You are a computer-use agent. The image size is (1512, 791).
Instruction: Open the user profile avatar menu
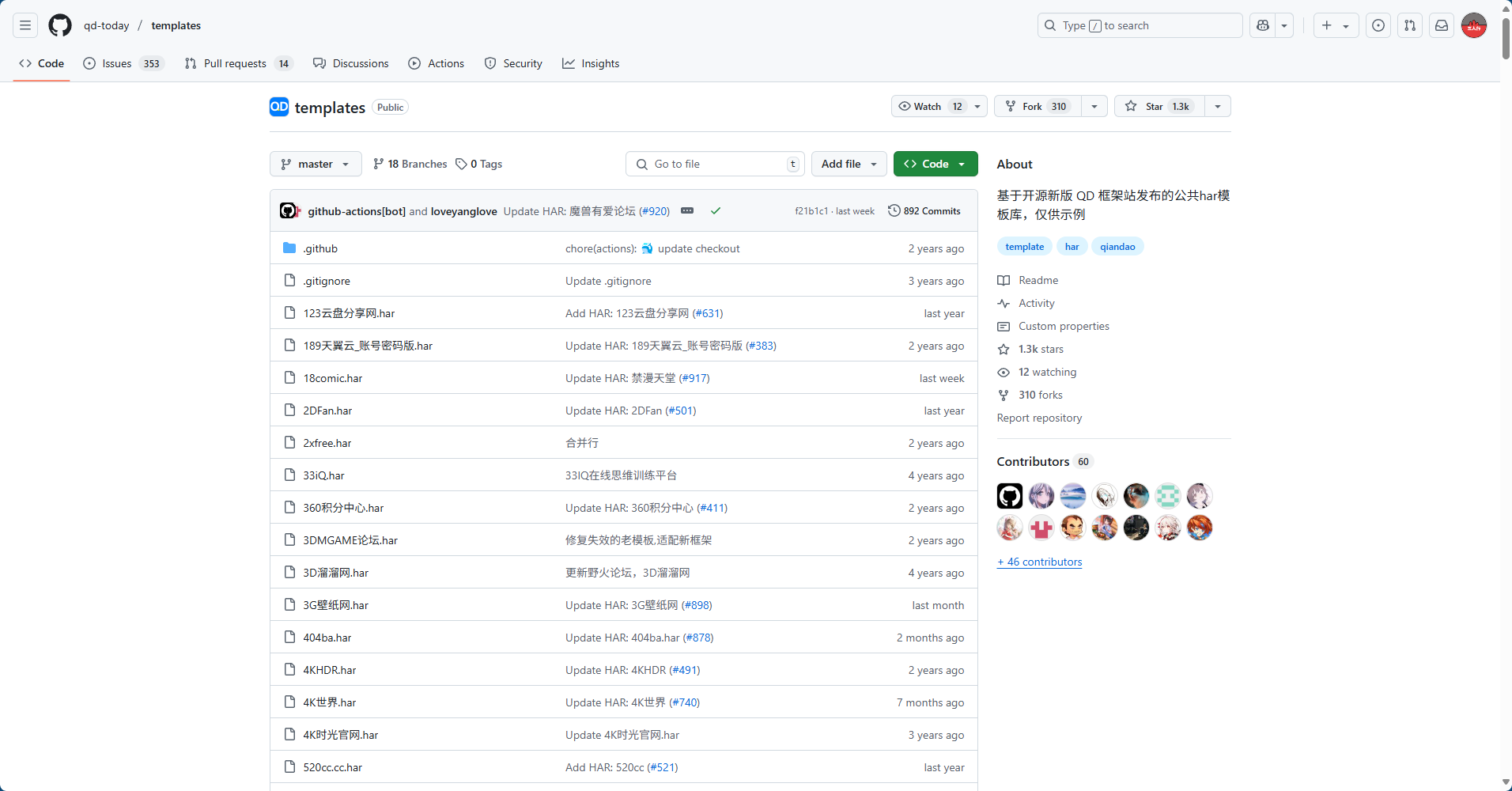point(1474,25)
